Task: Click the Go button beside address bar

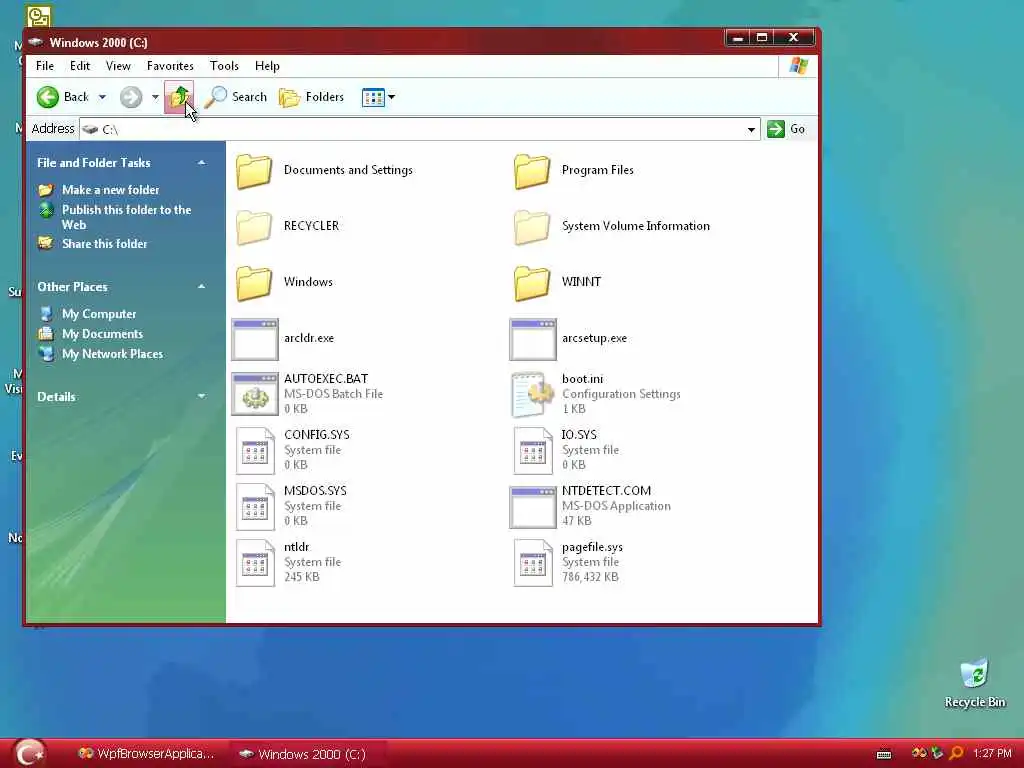Action: tap(786, 129)
